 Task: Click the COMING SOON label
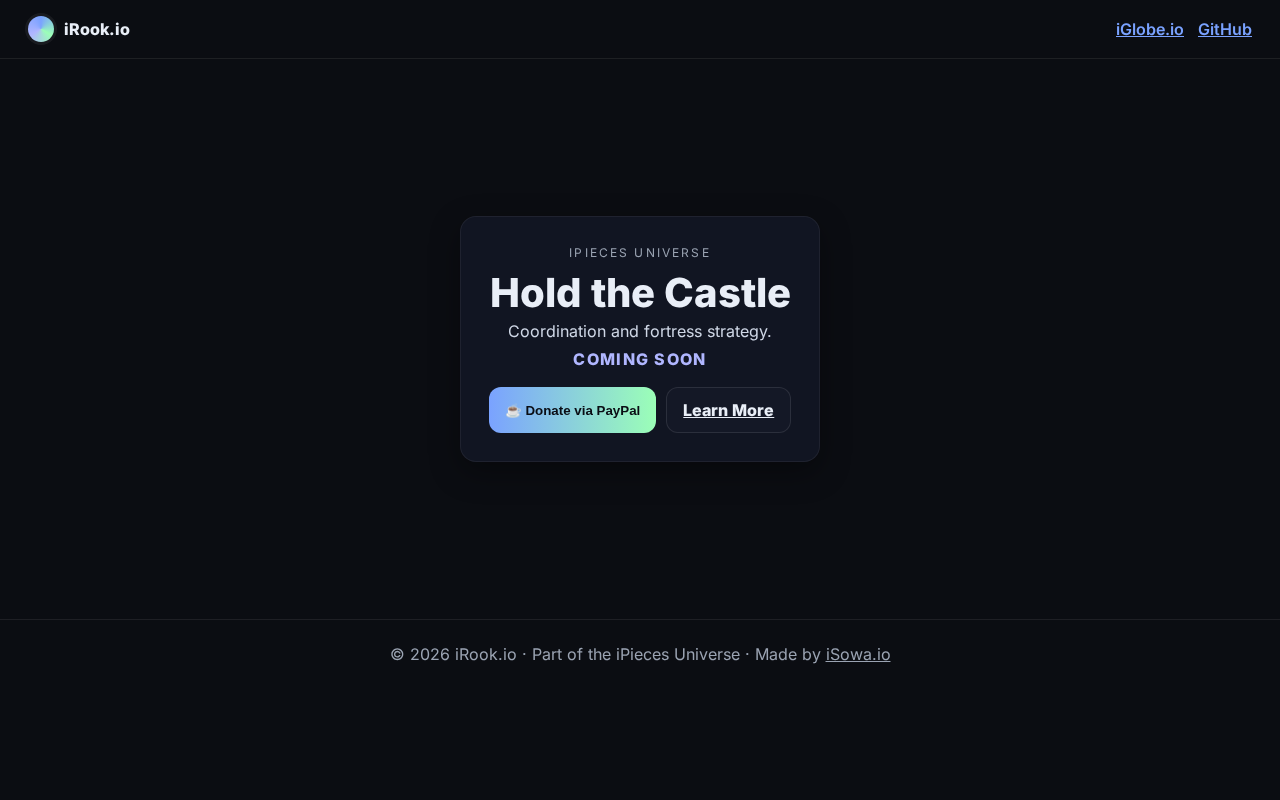(640, 359)
